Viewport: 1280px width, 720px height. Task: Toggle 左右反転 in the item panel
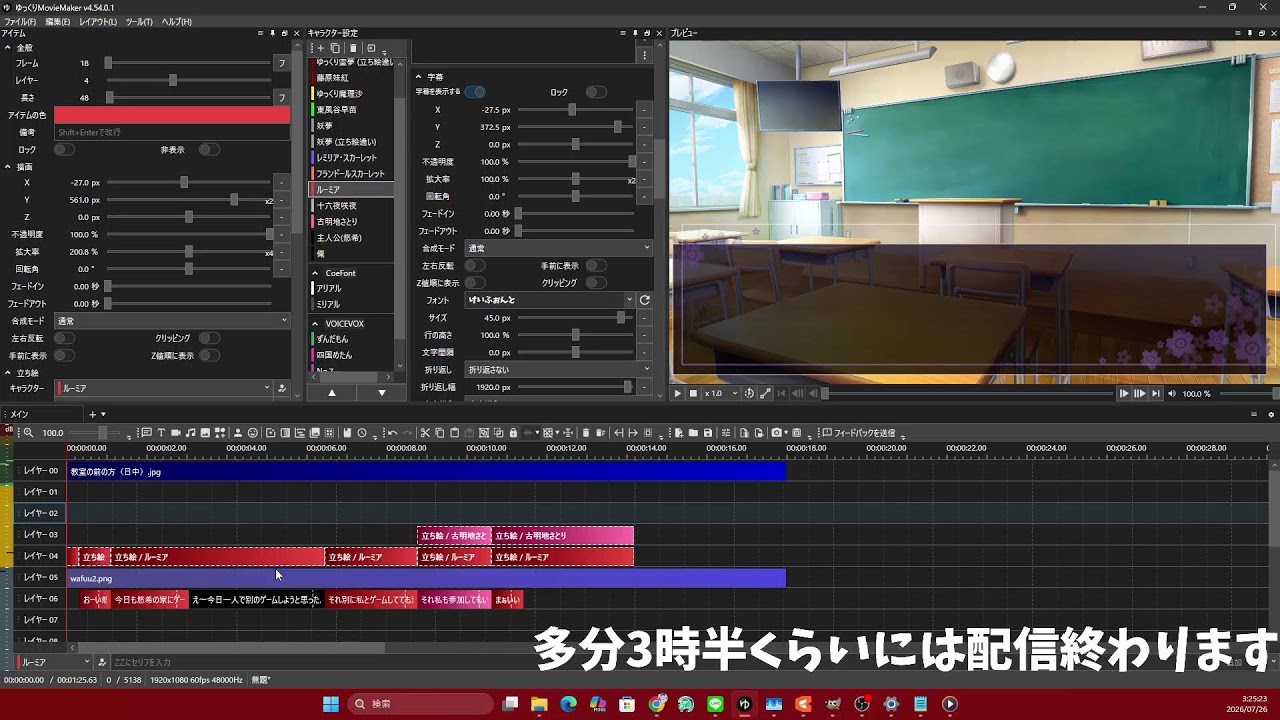pos(64,338)
